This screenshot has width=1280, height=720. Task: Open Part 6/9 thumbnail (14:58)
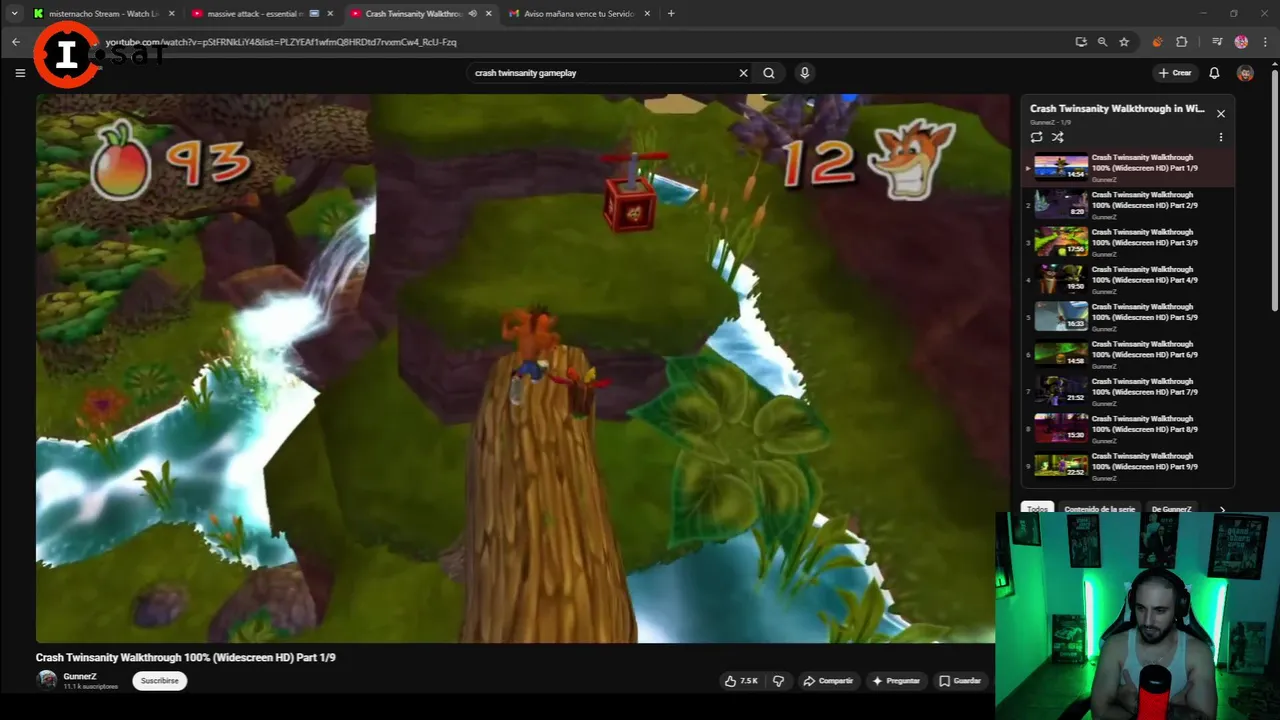coord(1061,354)
